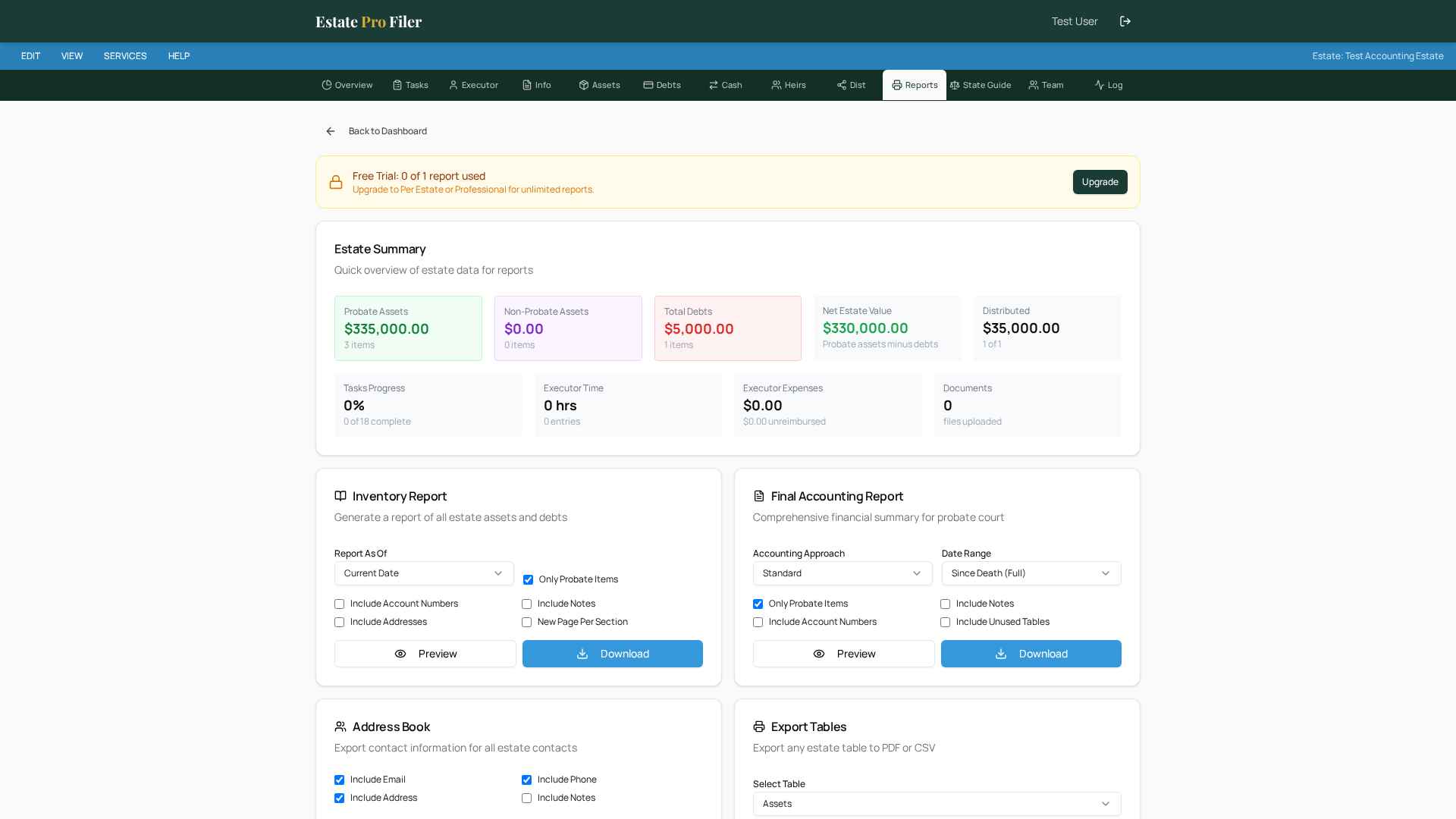
Task: Click the Executor Time 0 hrs value
Action: 560,406
